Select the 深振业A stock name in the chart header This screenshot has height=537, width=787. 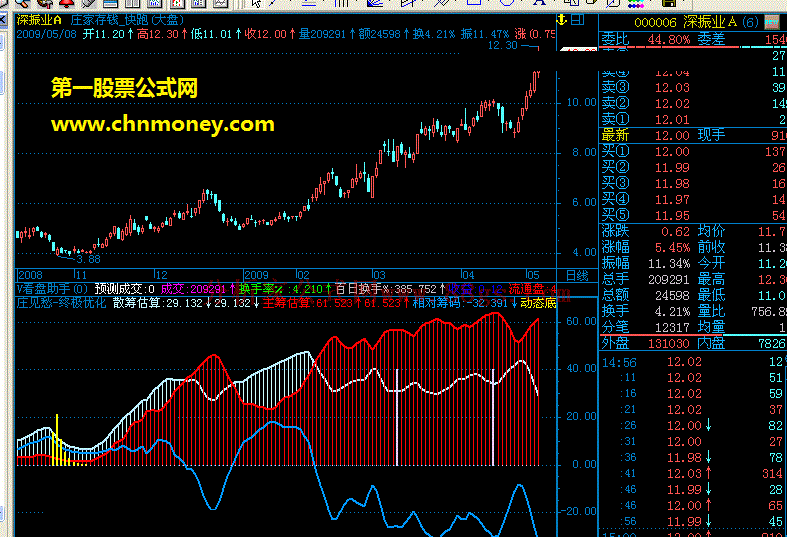point(39,20)
